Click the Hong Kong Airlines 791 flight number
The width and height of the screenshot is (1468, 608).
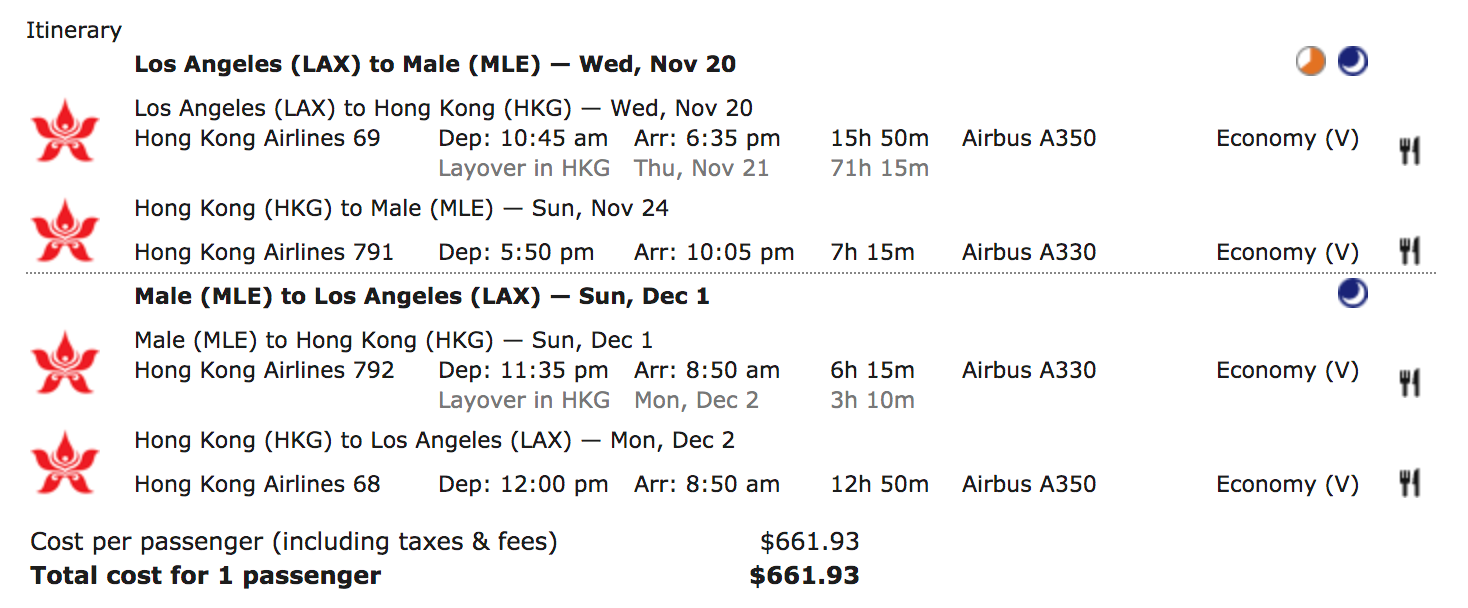[264, 253]
